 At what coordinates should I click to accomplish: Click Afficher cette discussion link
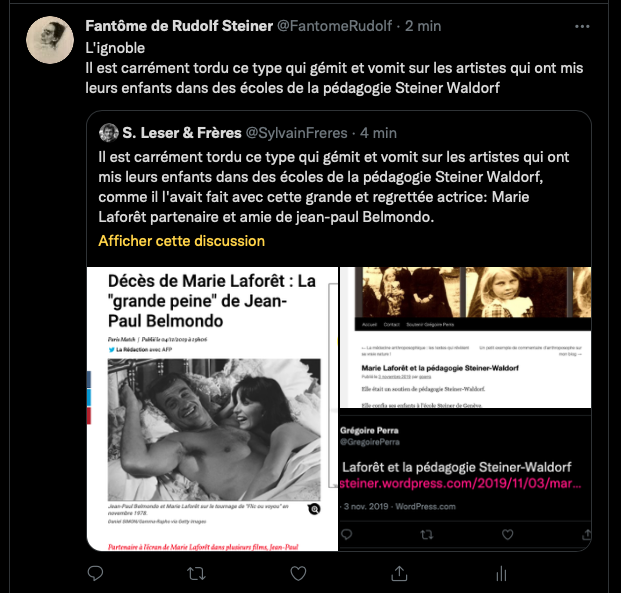coord(181,241)
